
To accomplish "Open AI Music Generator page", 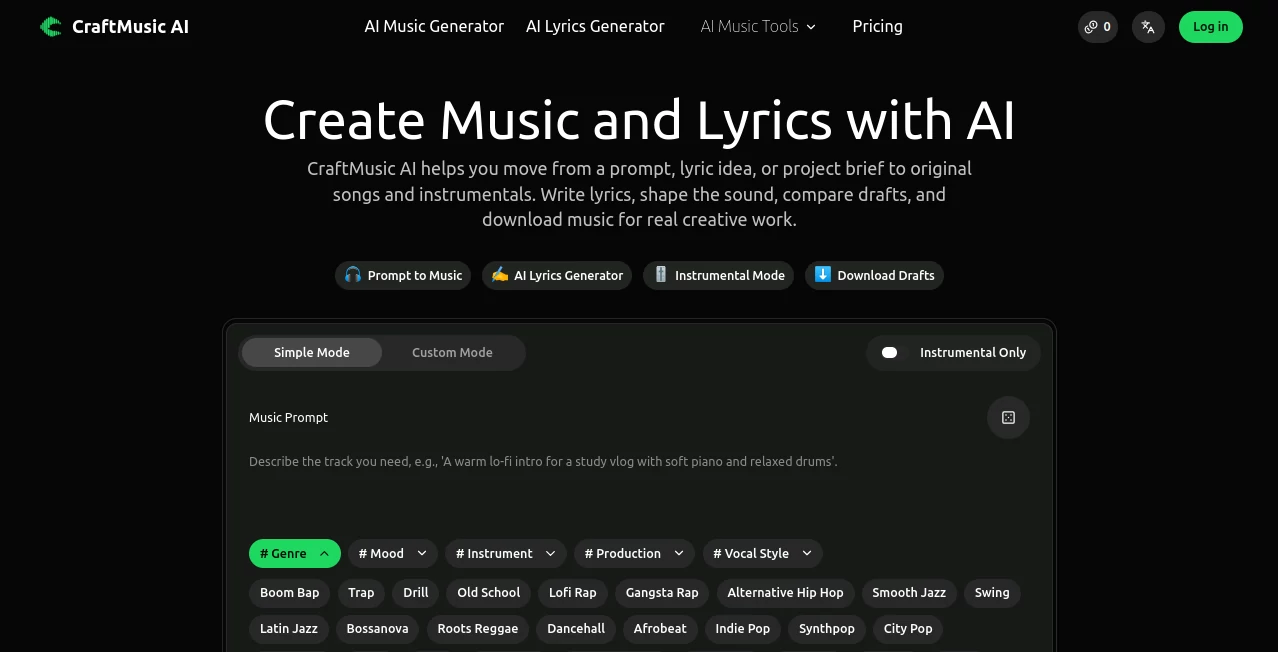I will pos(434,27).
